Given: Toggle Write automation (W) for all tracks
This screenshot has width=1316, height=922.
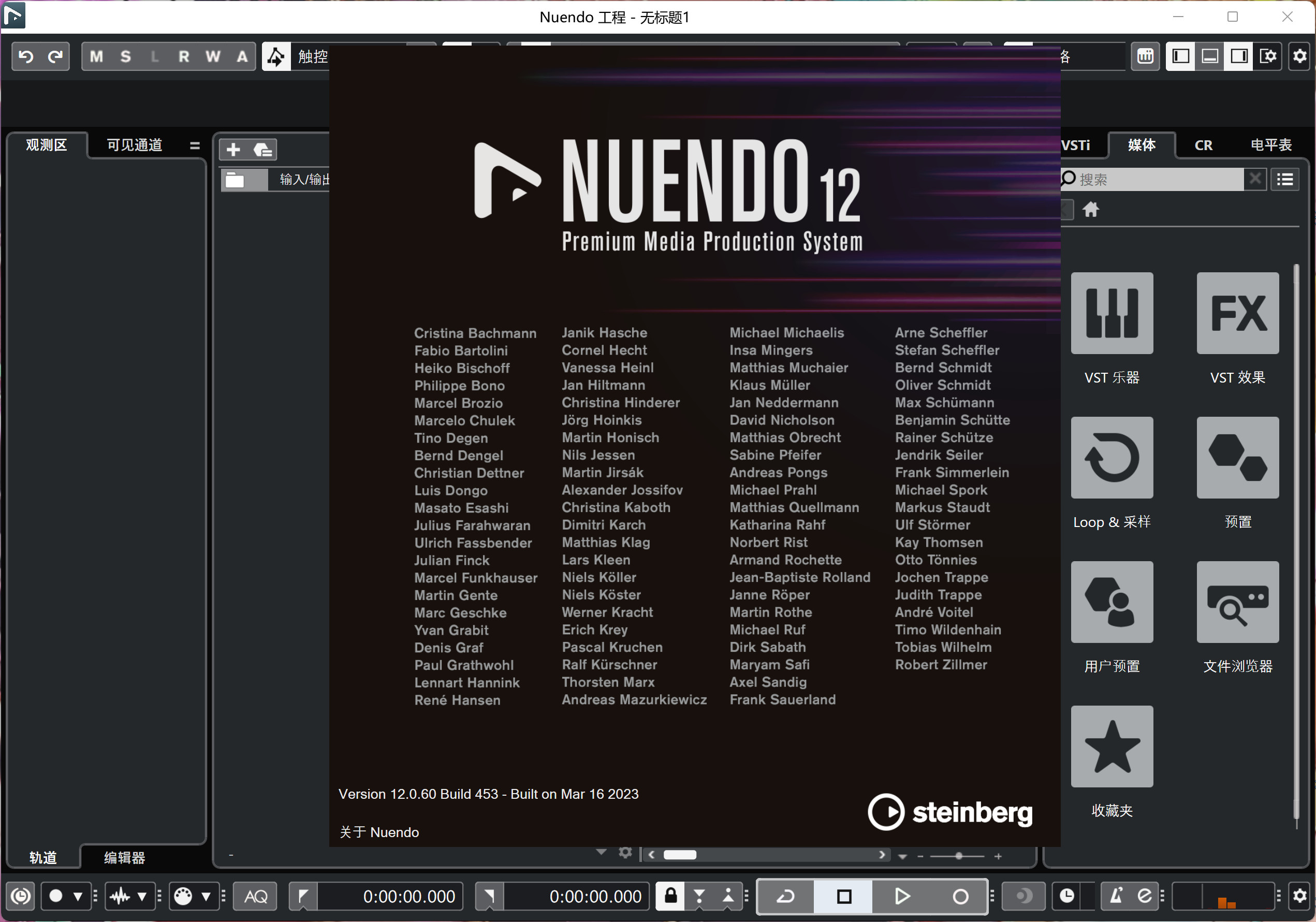Looking at the screenshot, I should (x=213, y=56).
